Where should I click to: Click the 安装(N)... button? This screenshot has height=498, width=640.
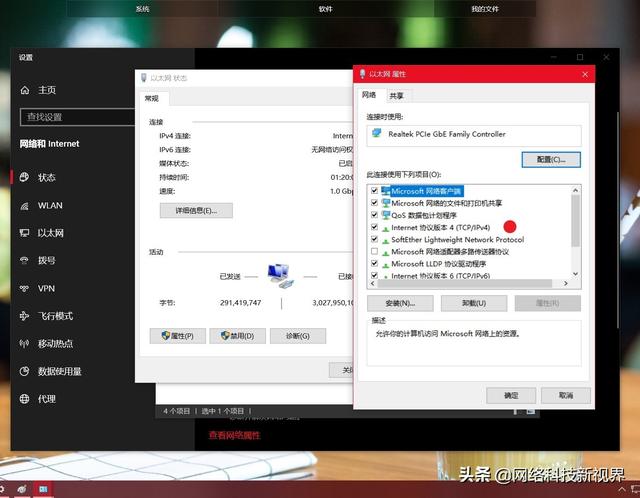coord(400,303)
